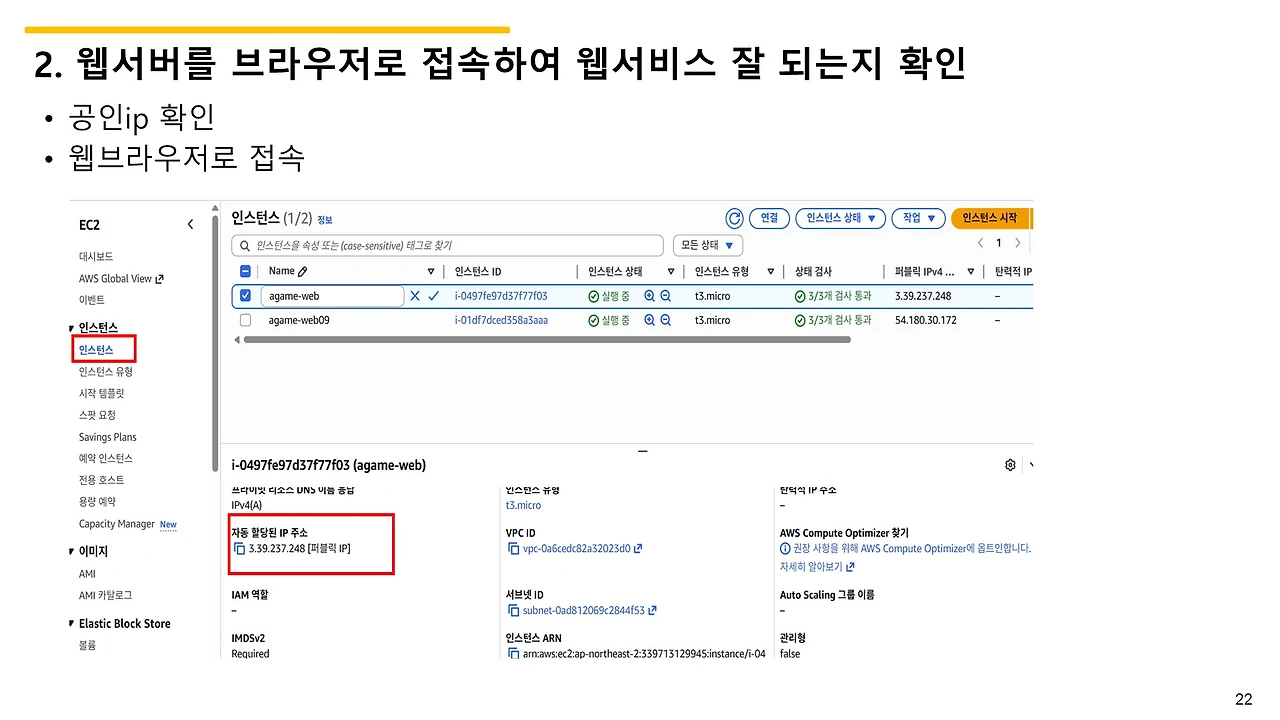The width and height of the screenshot is (1280, 720).
Task: Go to 대시보드 in the sidebar
Action: [x=95, y=256]
